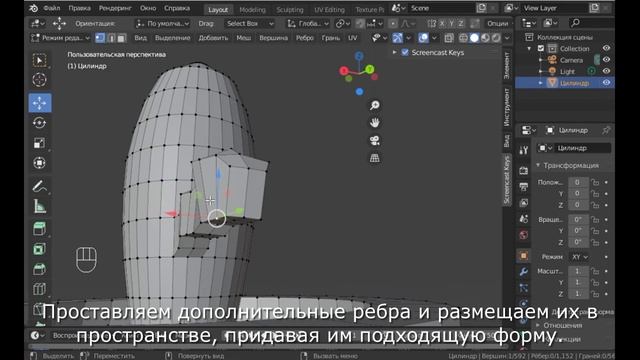The image size is (640, 360).
Task: Collapse the Collection tree arrow
Action: (529, 48)
